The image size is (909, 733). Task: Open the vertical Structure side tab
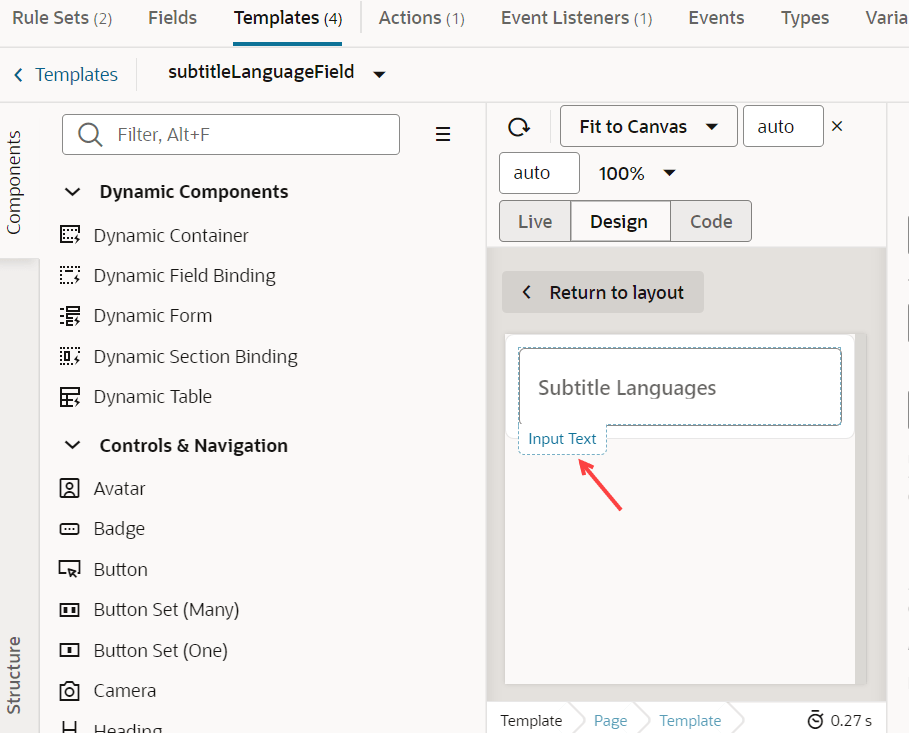click(x=14, y=675)
